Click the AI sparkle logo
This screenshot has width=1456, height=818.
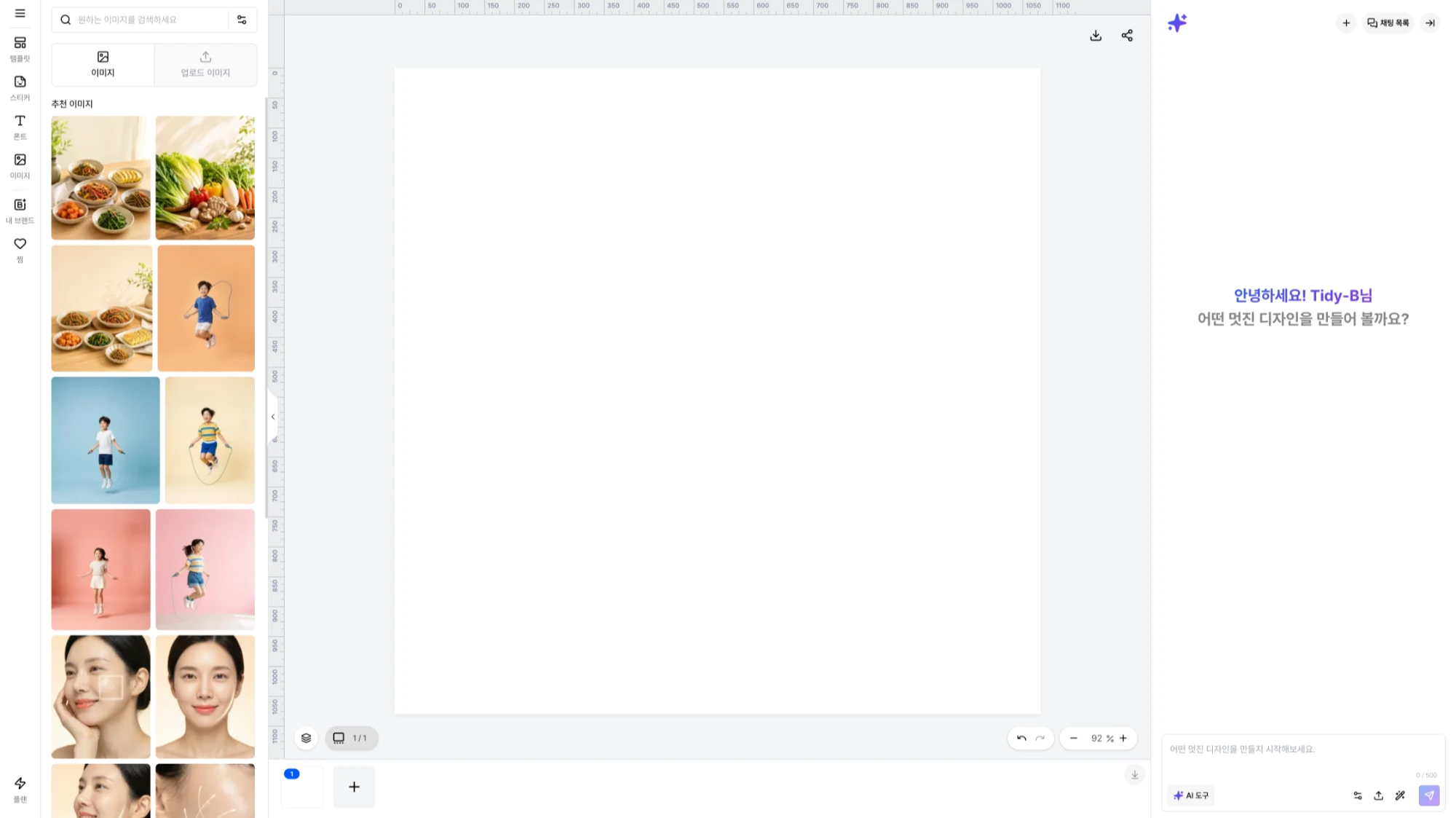coord(1177,23)
